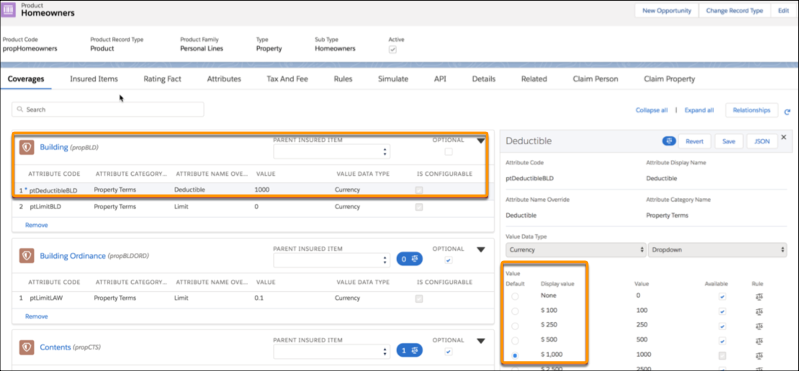The height and width of the screenshot is (371, 799).
Task: Open the rule icon for $ 1,000 value
Action: pyautogui.click(x=758, y=355)
